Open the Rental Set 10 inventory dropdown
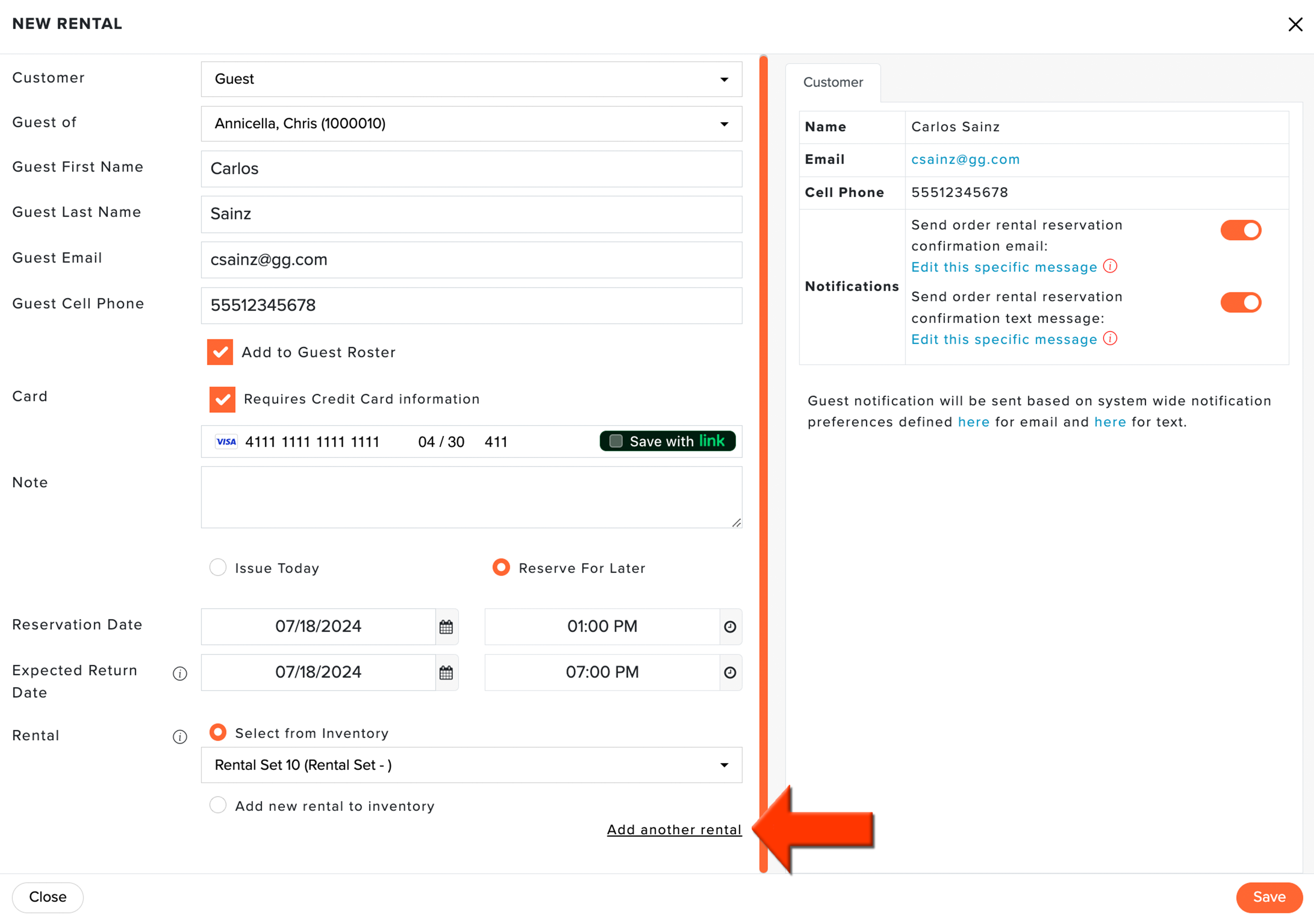 pos(471,765)
